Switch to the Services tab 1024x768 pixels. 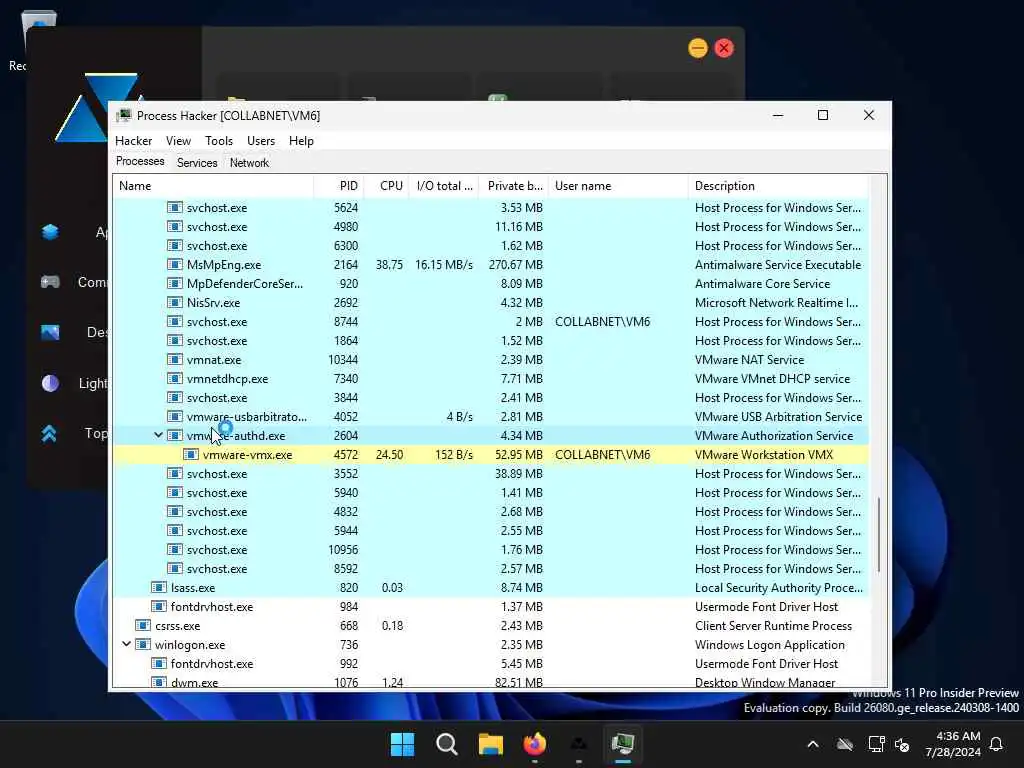pos(197,163)
